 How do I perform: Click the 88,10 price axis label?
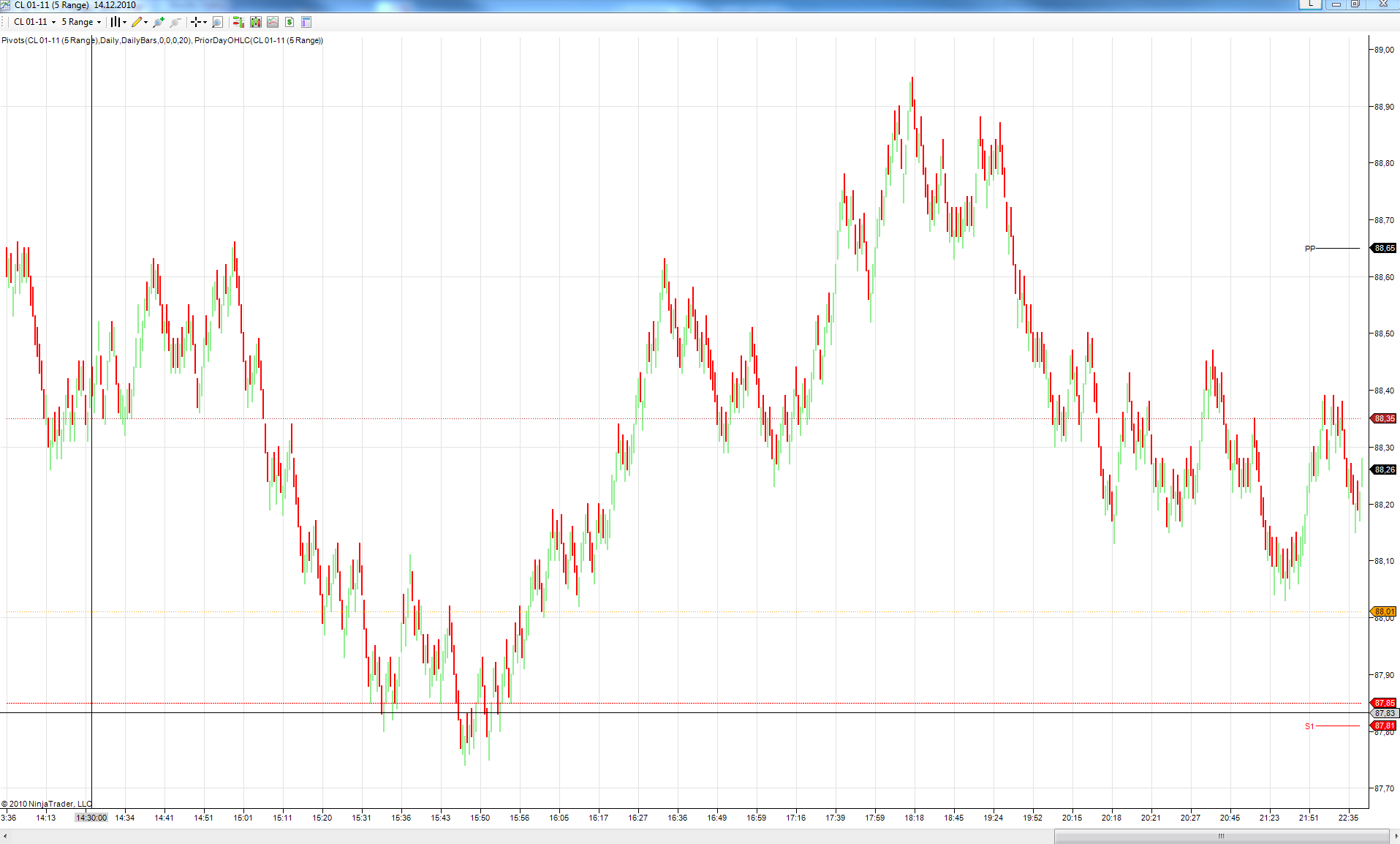point(1384,561)
